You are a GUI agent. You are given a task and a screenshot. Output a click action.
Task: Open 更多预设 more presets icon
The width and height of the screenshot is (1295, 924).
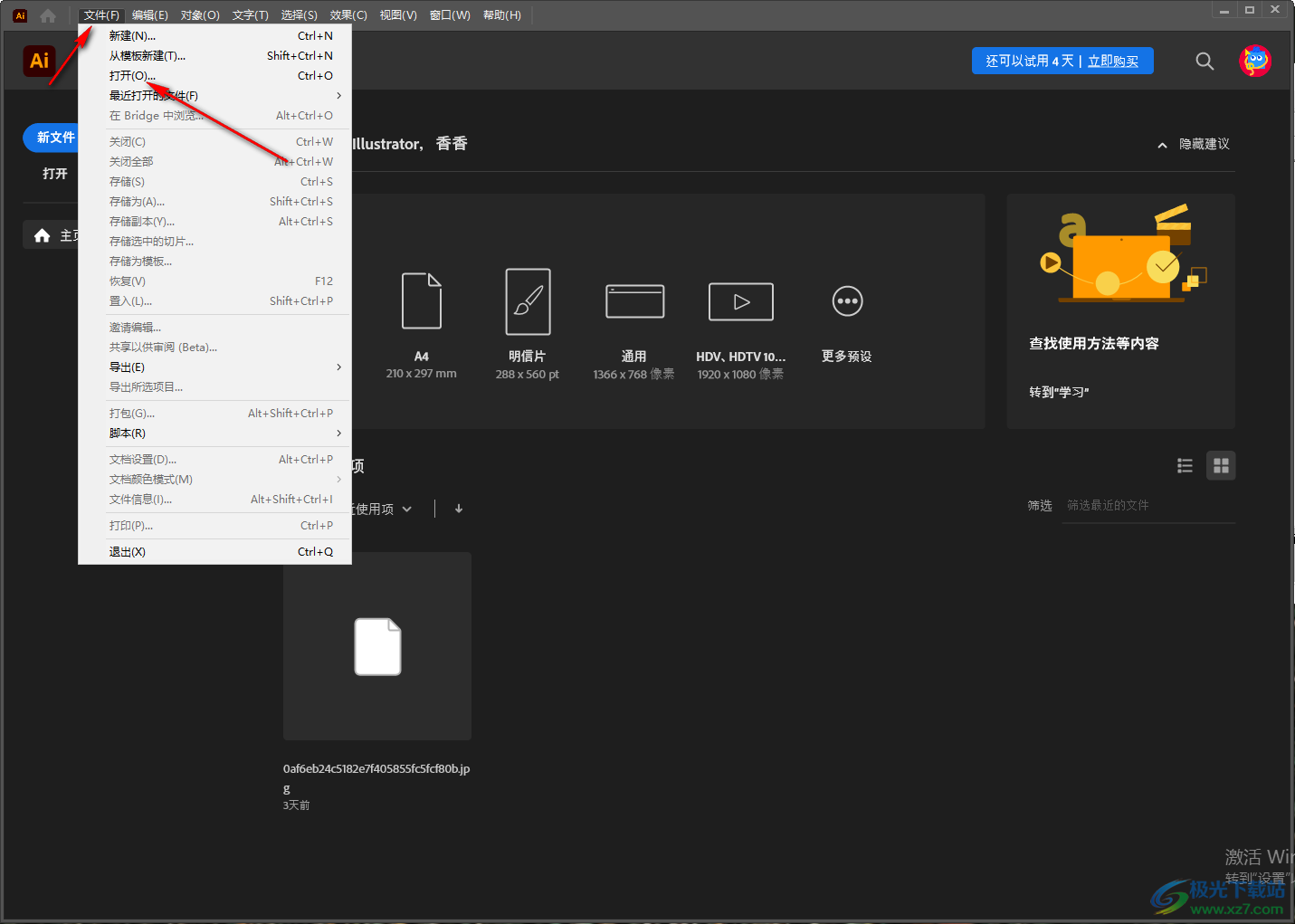[x=848, y=301]
